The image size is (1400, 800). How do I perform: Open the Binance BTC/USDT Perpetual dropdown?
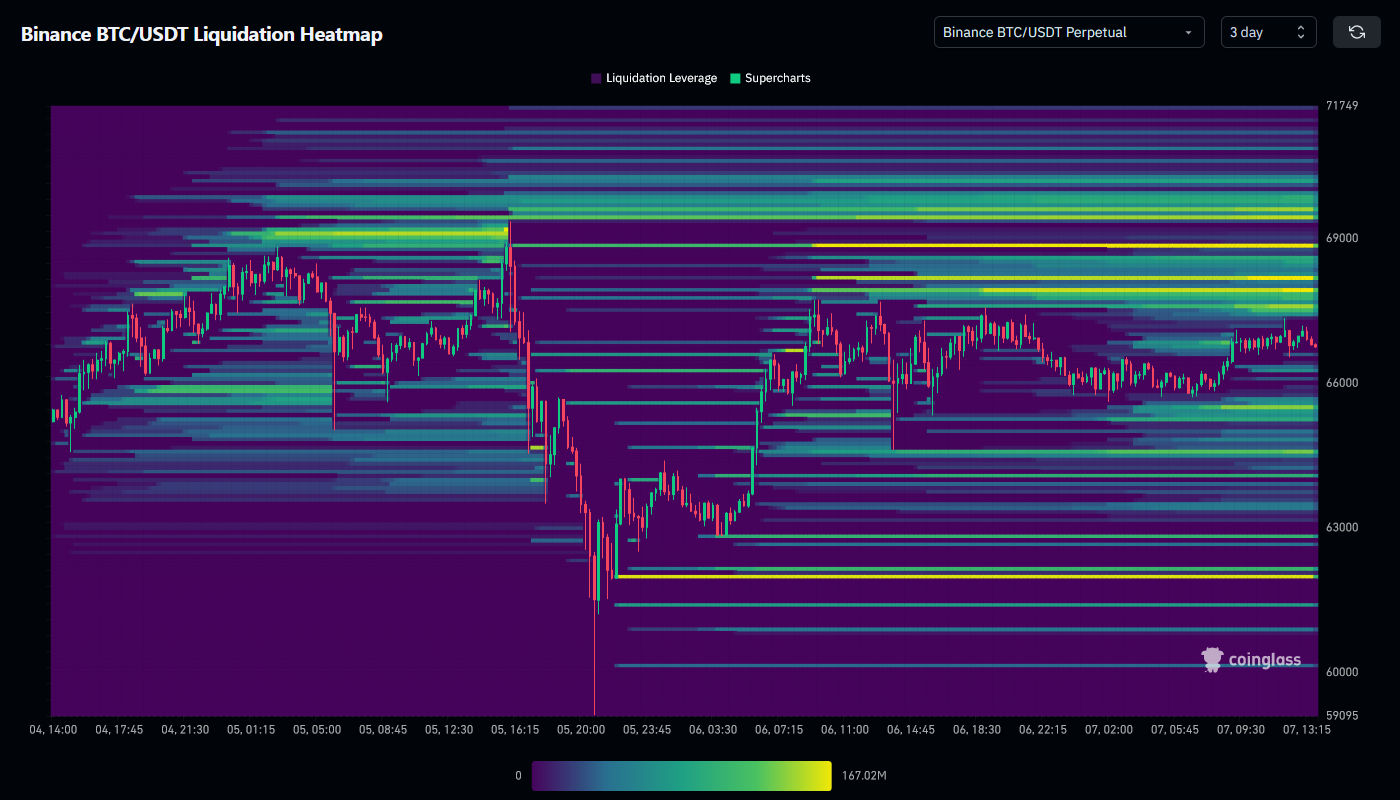[1069, 32]
